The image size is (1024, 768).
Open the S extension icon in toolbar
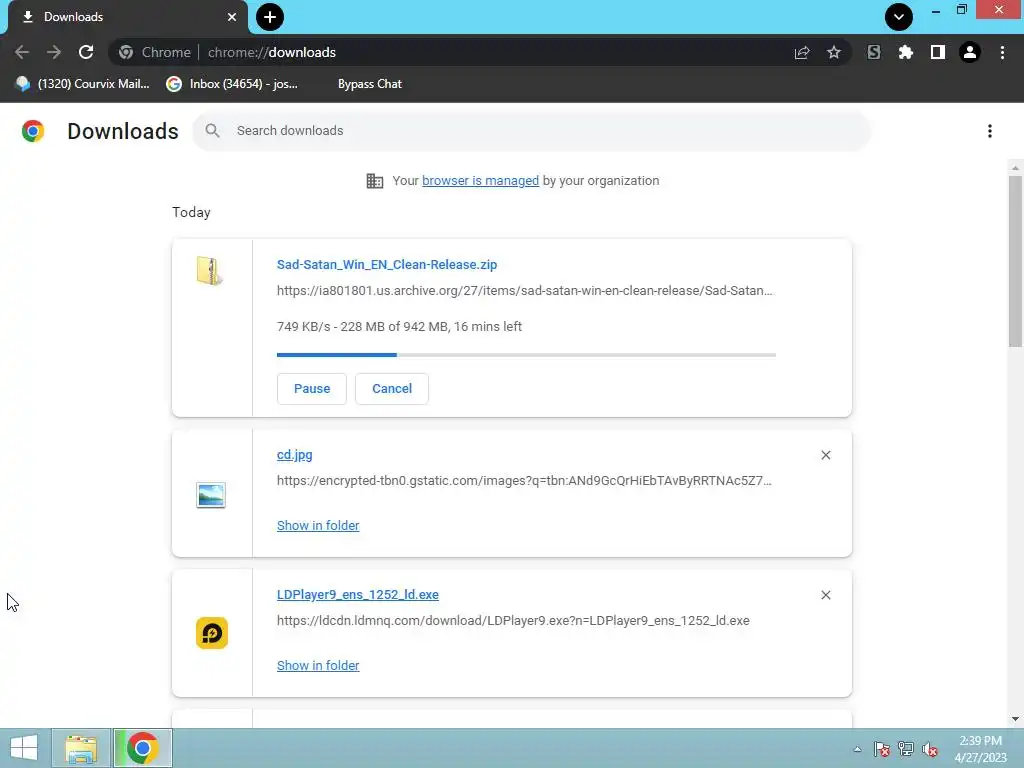pos(874,52)
